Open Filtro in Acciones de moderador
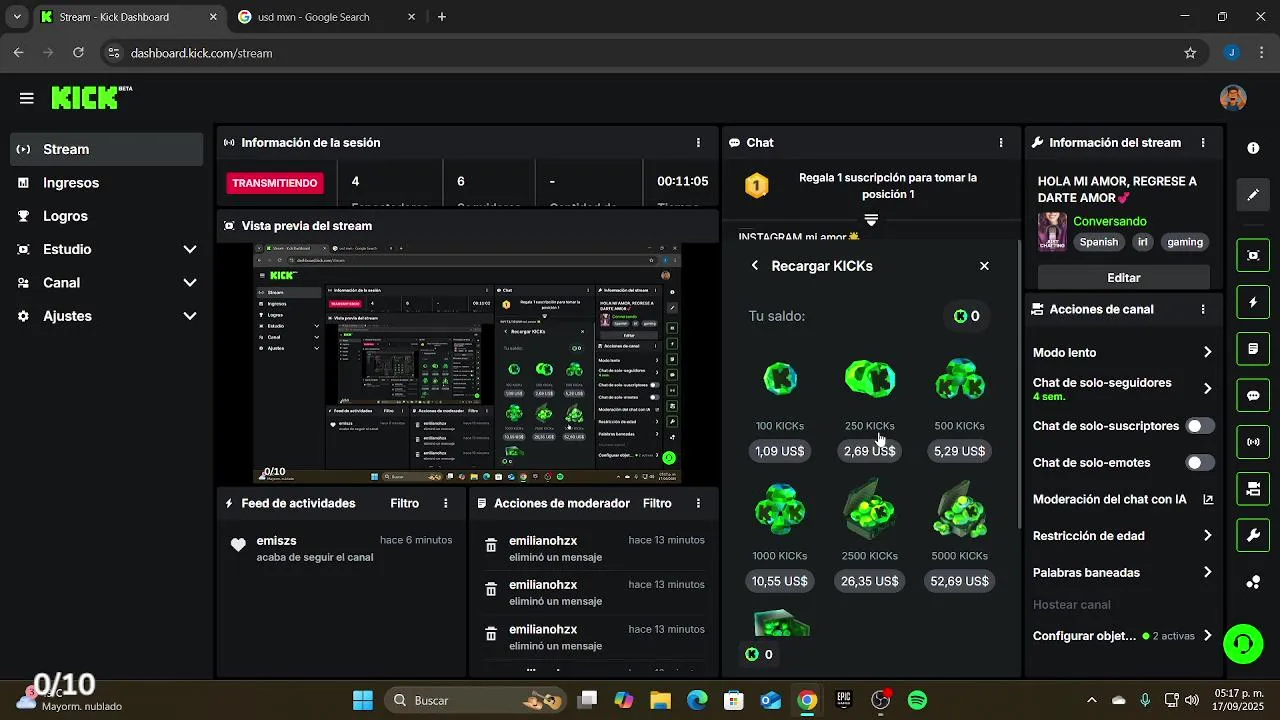This screenshot has width=1280, height=720. click(657, 504)
